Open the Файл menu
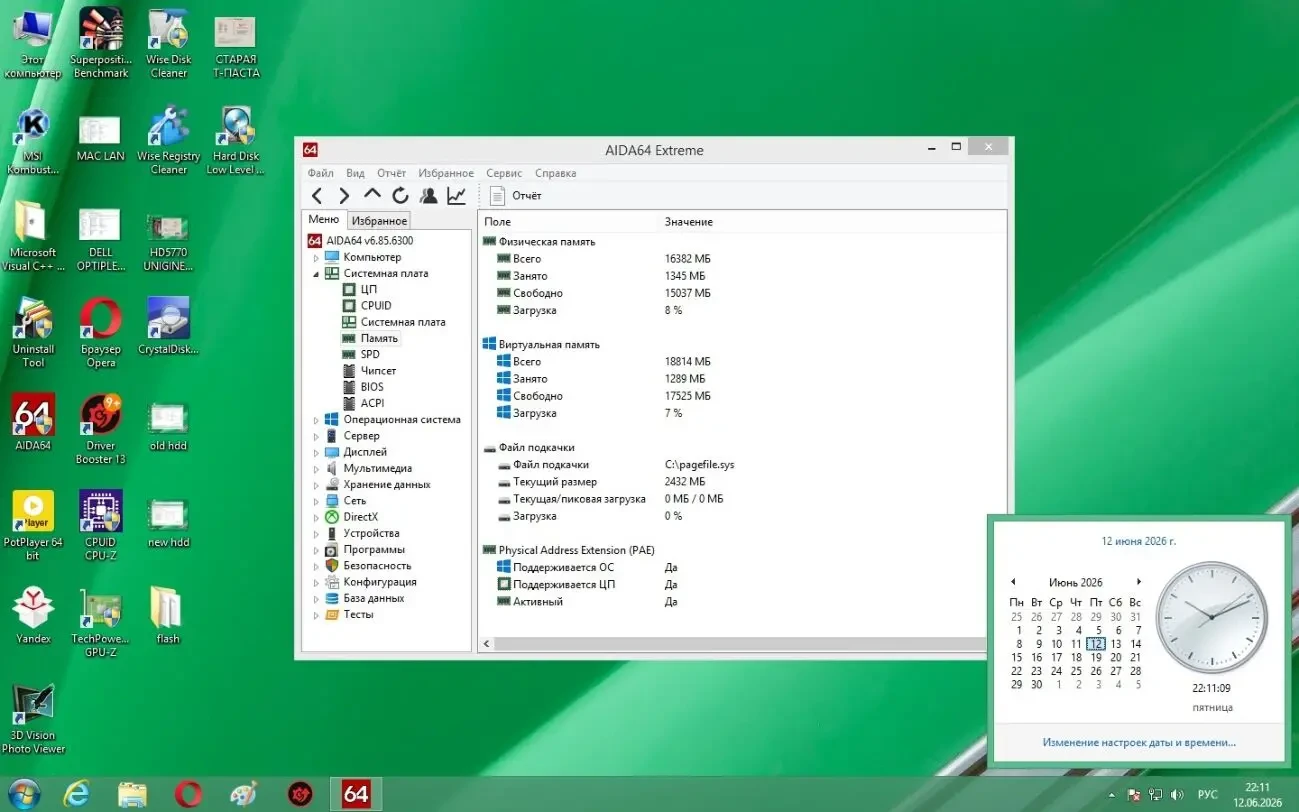 (x=321, y=173)
